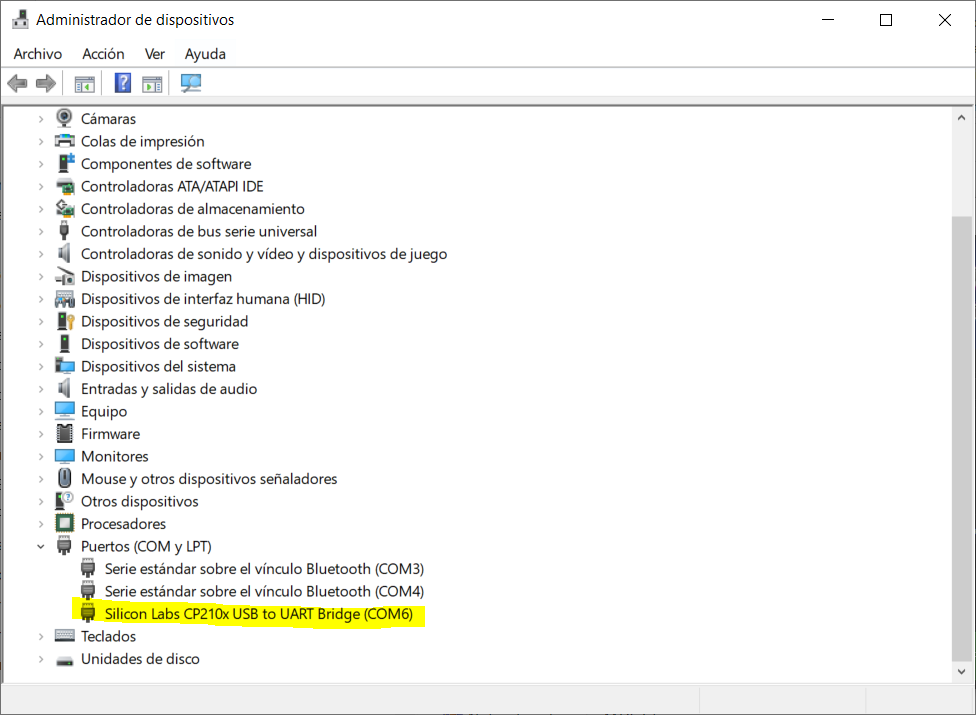
Task: Click the scan for hardware changes icon
Action: 191,83
